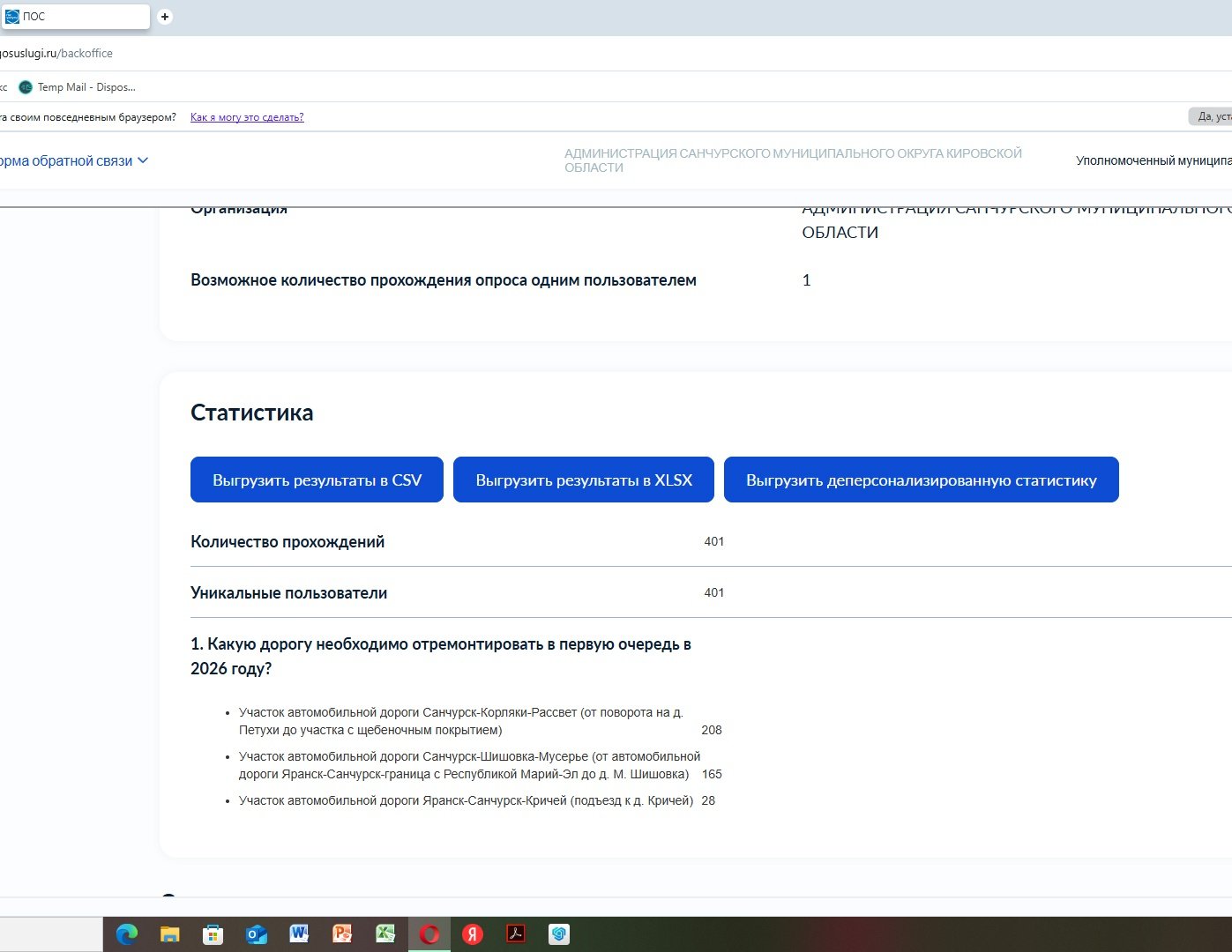
Task: Launch Excel from the taskbar
Action: (x=386, y=934)
